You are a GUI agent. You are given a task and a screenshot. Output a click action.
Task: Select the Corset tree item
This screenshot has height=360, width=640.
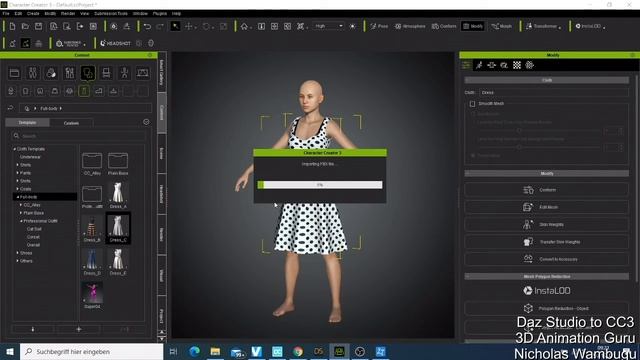(x=33, y=237)
